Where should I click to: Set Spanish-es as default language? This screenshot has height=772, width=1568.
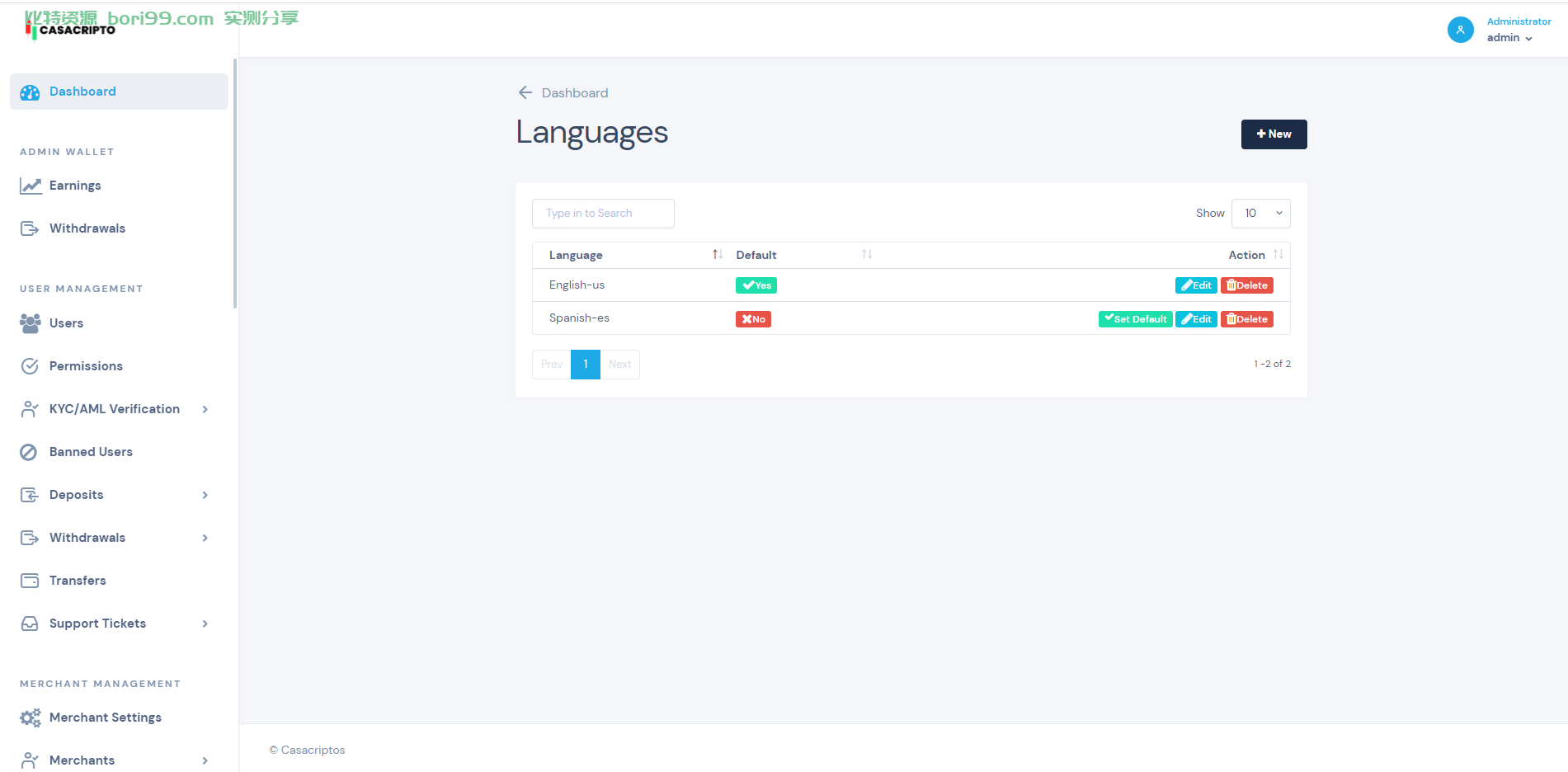point(1136,319)
